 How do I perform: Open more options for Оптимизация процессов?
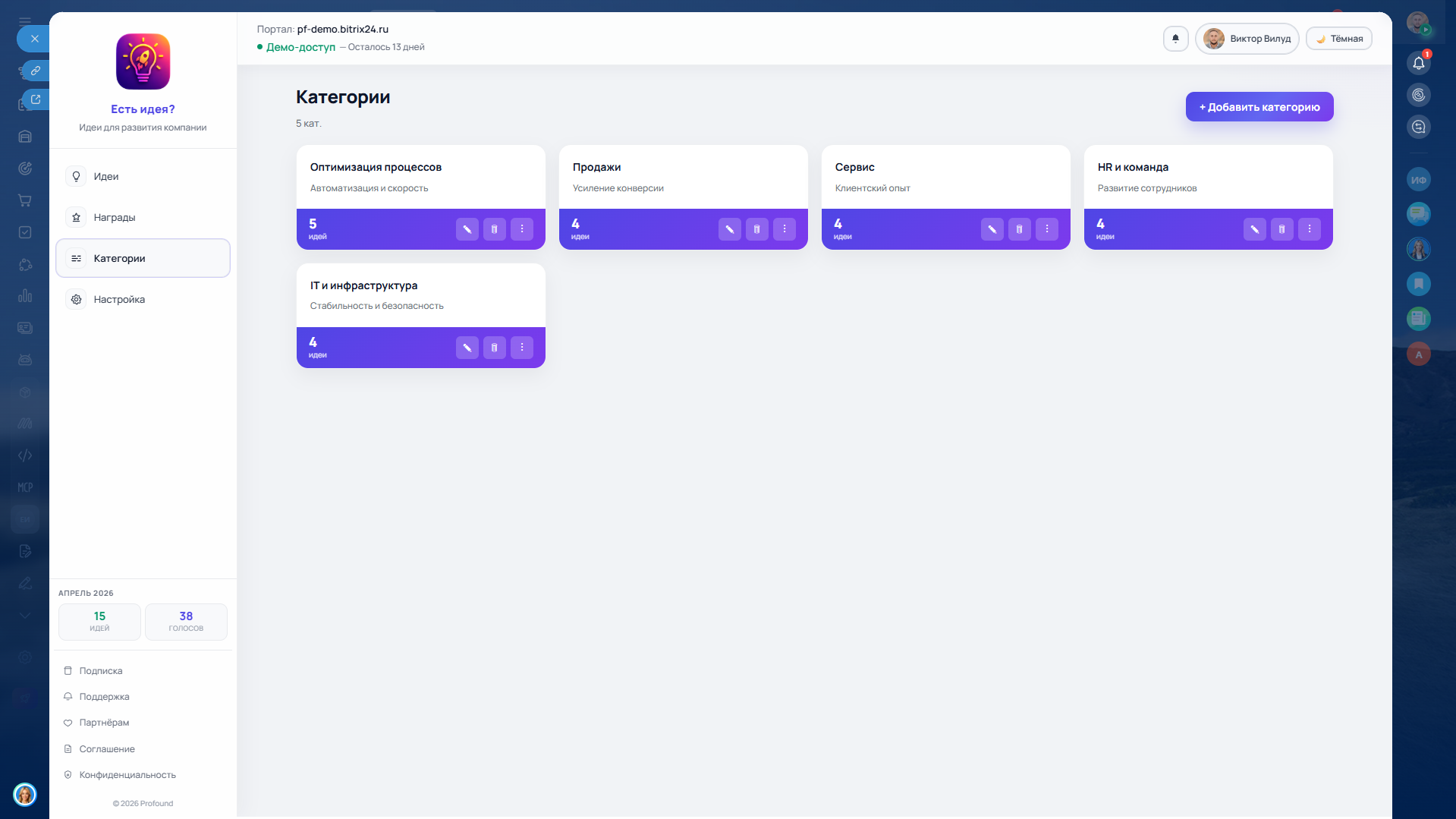tap(522, 229)
